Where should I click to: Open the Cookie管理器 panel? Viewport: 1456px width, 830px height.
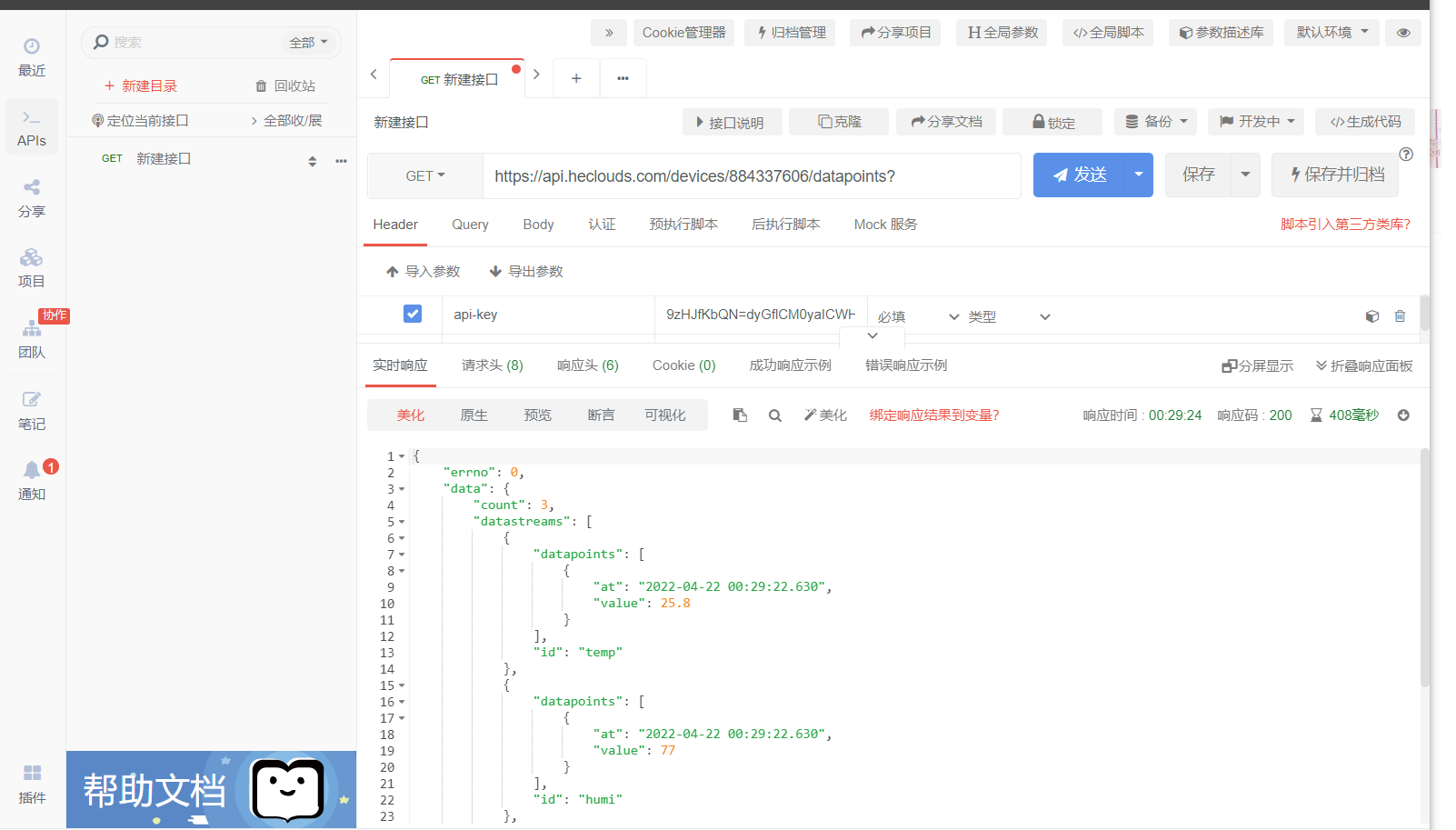[x=683, y=32]
